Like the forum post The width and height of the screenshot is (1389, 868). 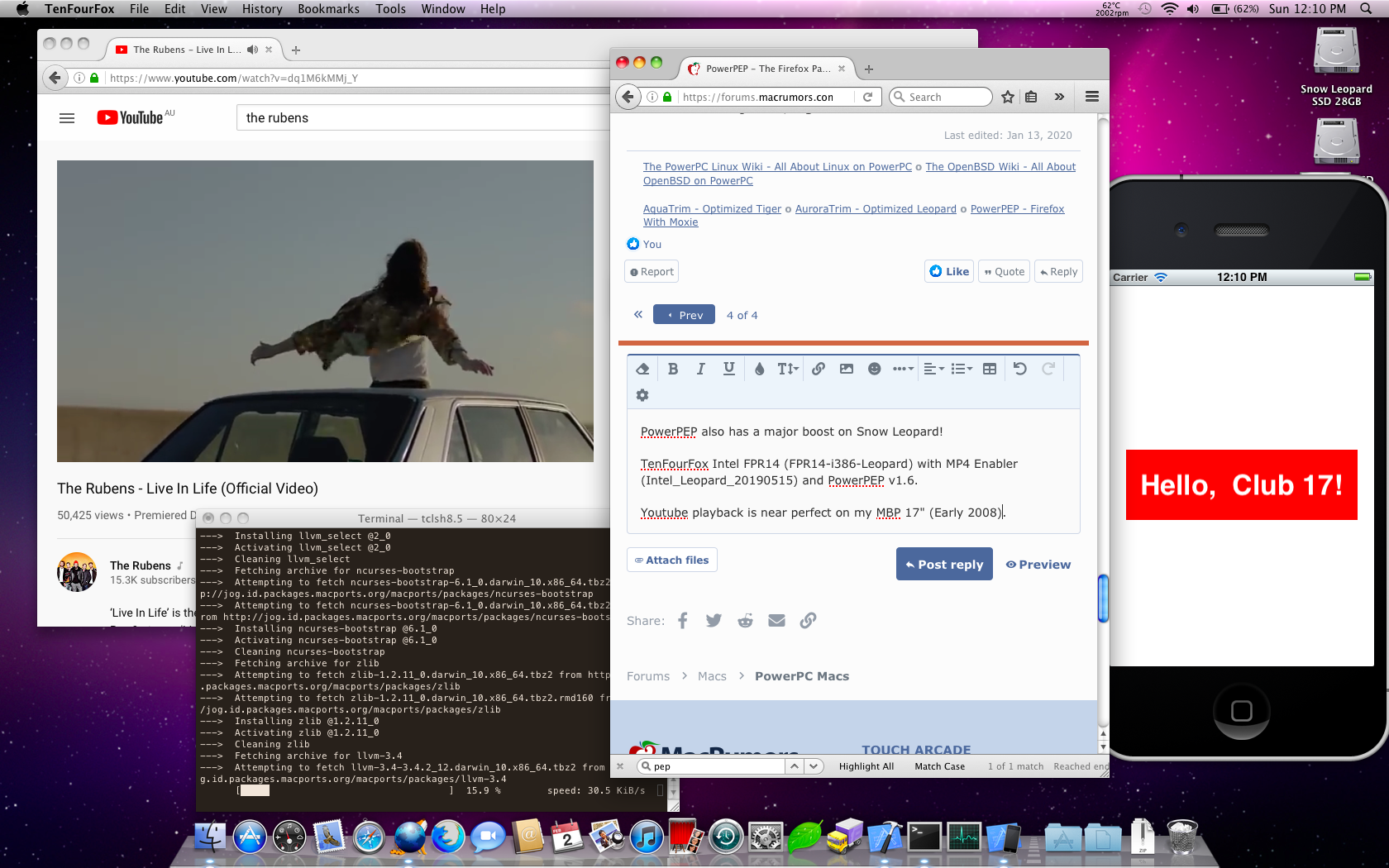[x=949, y=271]
